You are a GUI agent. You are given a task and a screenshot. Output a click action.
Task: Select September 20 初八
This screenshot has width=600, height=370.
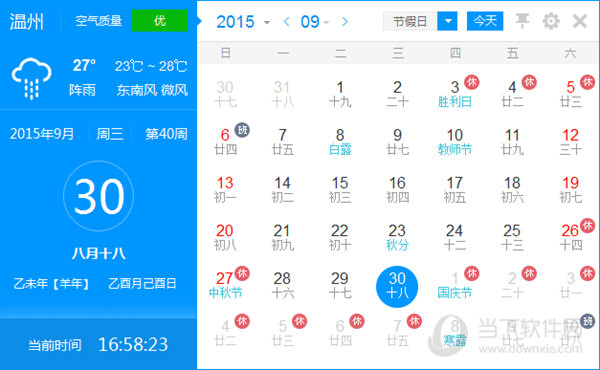click(225, 238)
